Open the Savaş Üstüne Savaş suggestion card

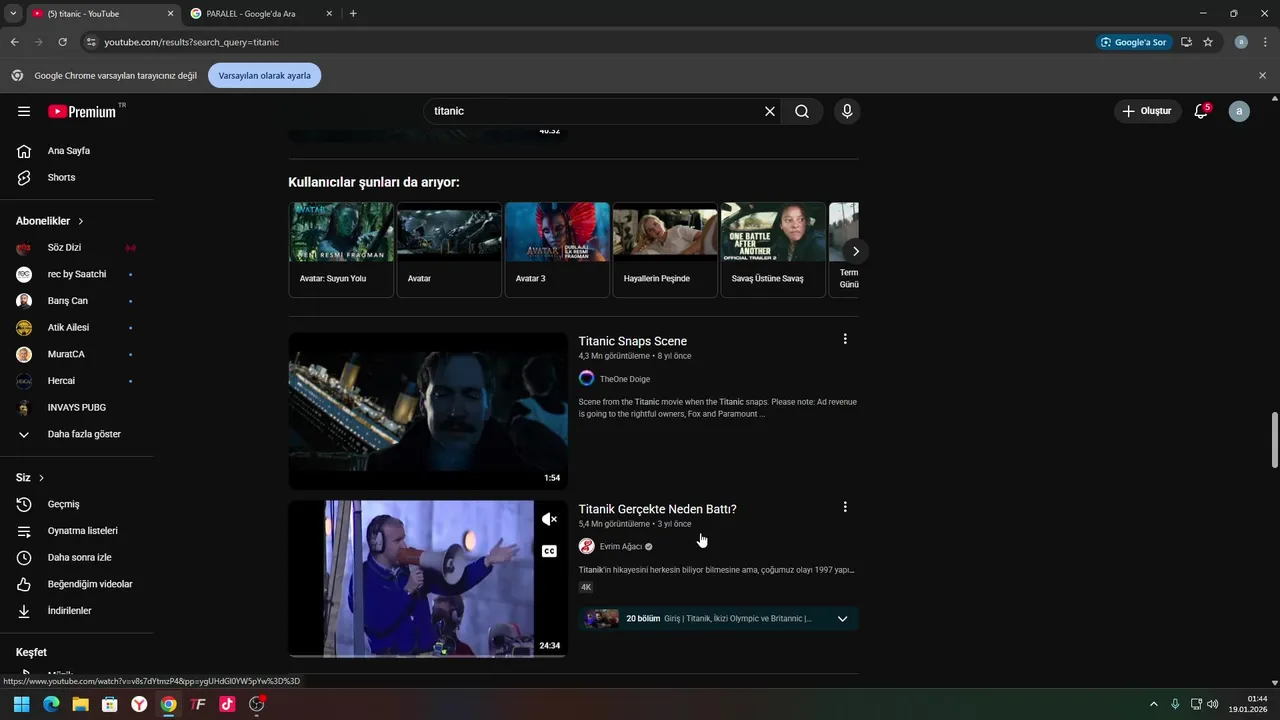point(773,250)
